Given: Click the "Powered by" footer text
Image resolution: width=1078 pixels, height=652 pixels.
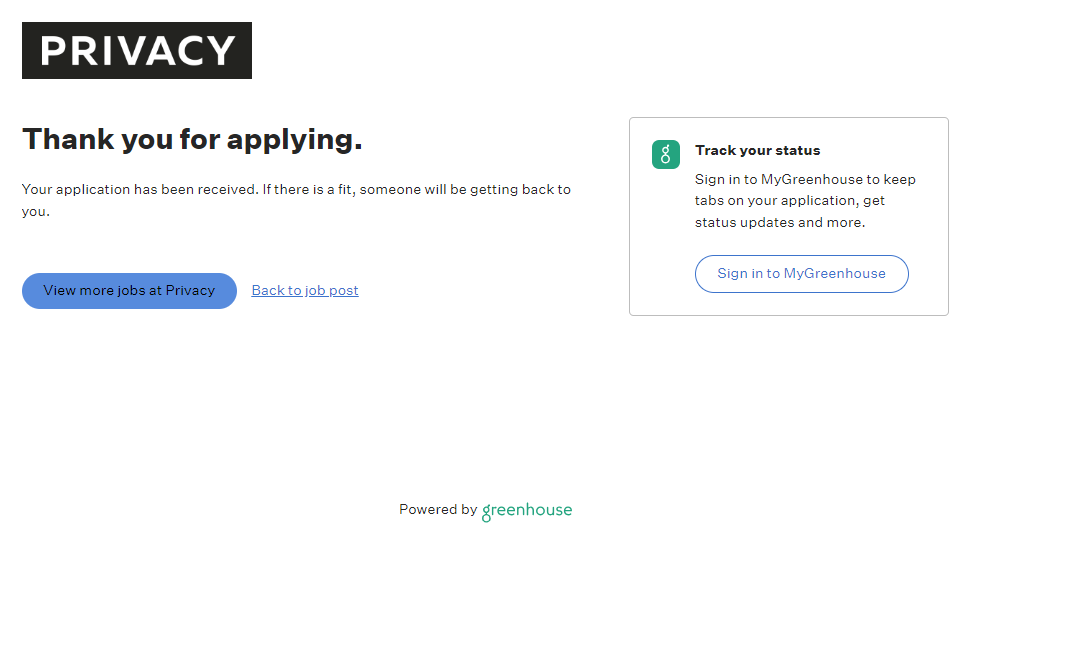Looking at the screenshot, I should (437, 509).
